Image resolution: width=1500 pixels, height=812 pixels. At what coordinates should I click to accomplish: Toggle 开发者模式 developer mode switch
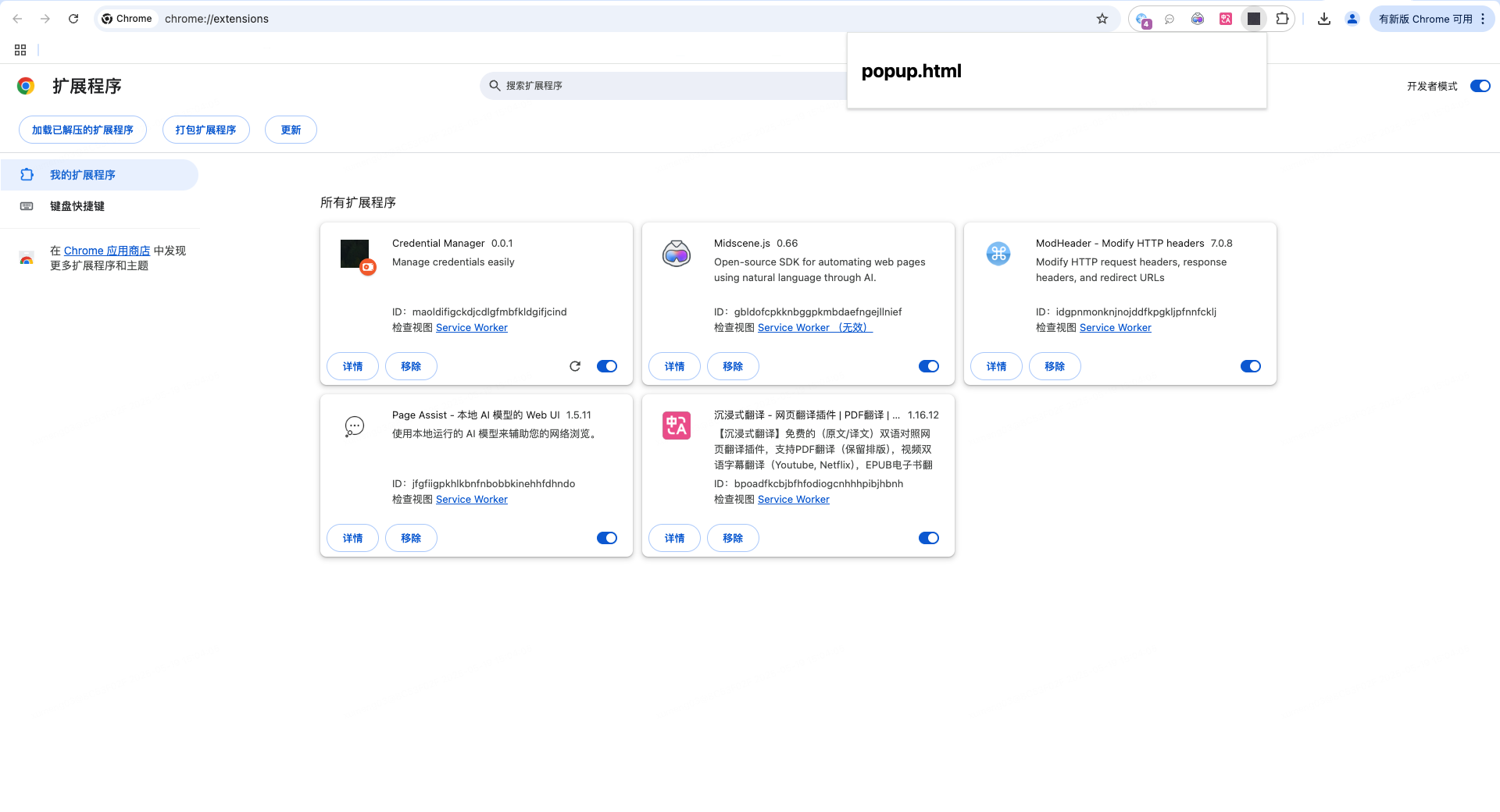pyautogui.click(x=1480, y=86)
